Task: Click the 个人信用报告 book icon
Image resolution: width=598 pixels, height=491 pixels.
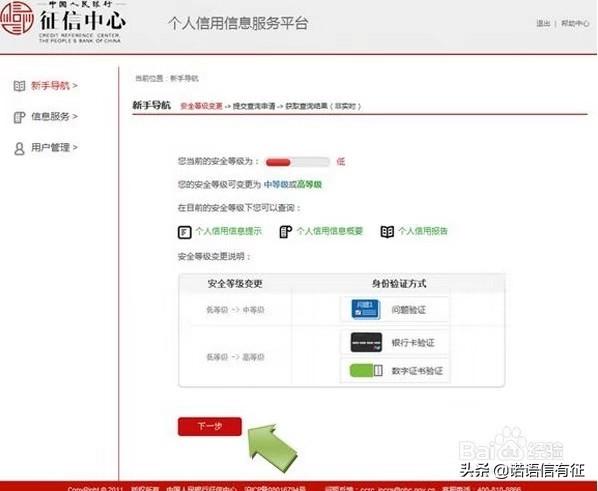Action: coord(387,232)
